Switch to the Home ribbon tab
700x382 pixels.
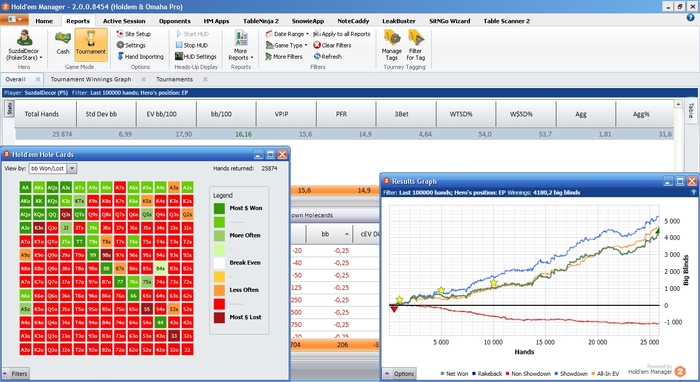pos(44,21)
